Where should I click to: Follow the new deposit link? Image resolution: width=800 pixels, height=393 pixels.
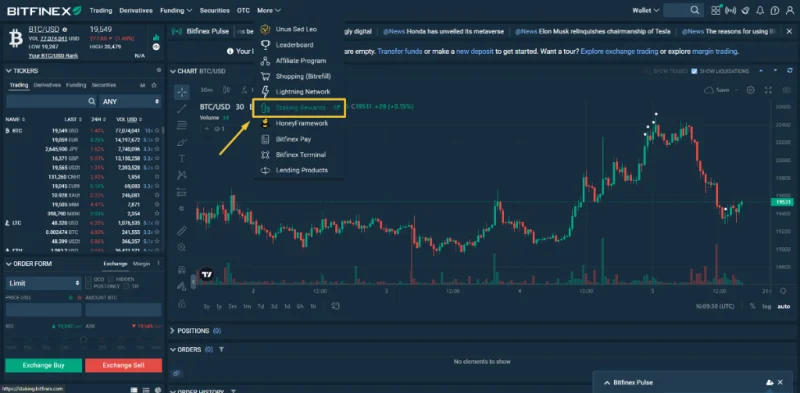474,52
